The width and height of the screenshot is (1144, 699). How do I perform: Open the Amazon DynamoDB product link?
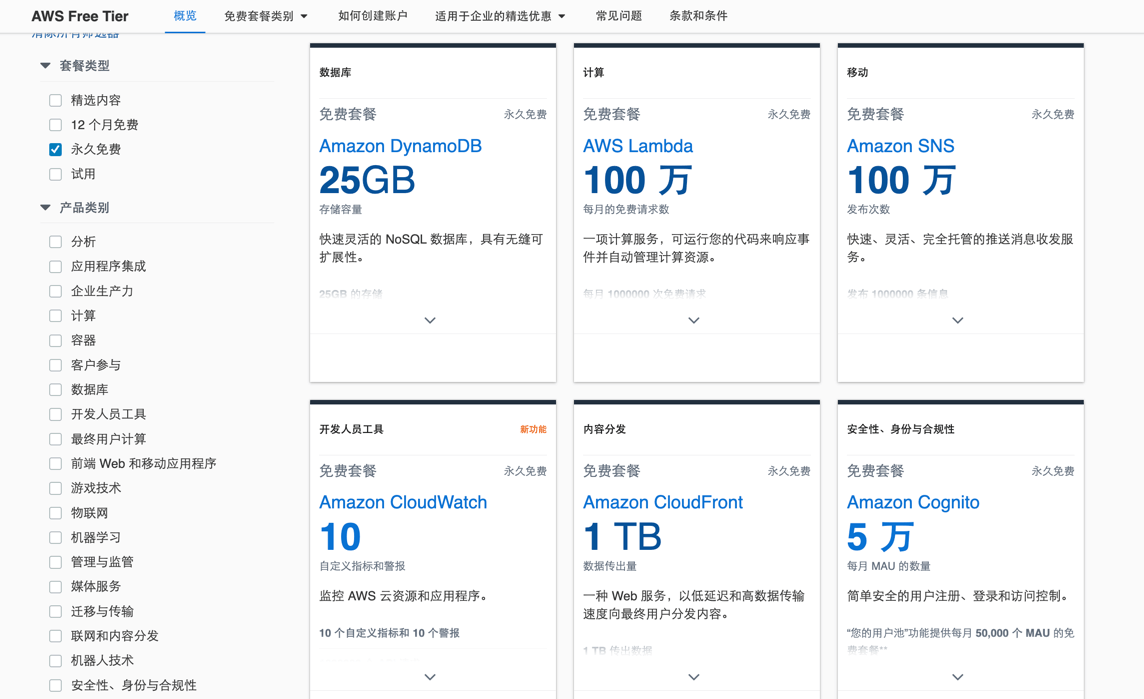[x=400, y=146]
